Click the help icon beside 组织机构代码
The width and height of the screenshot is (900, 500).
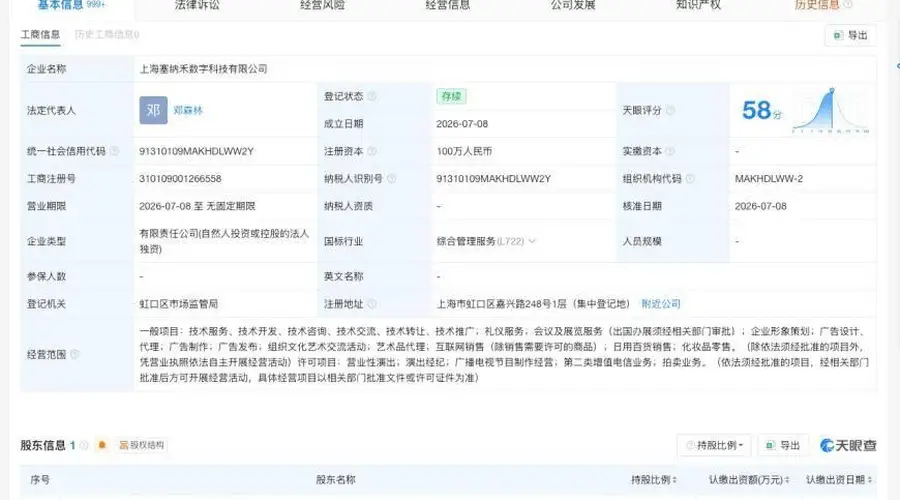tap(690, 179)
